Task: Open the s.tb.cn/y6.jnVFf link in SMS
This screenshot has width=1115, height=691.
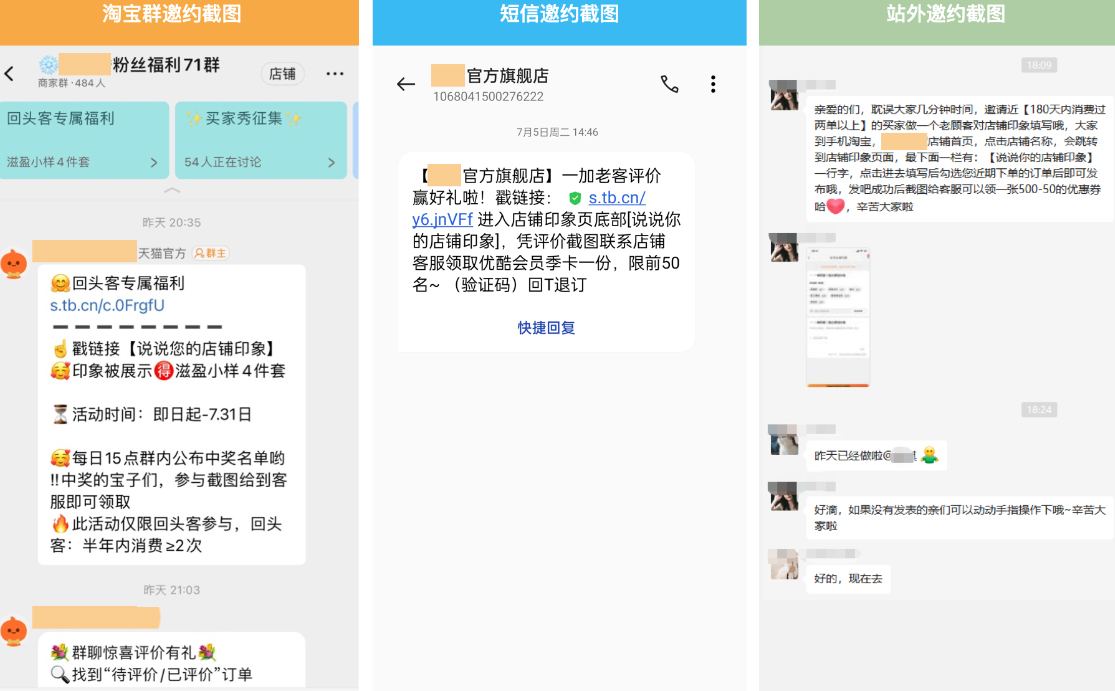Action: (529, 208)
